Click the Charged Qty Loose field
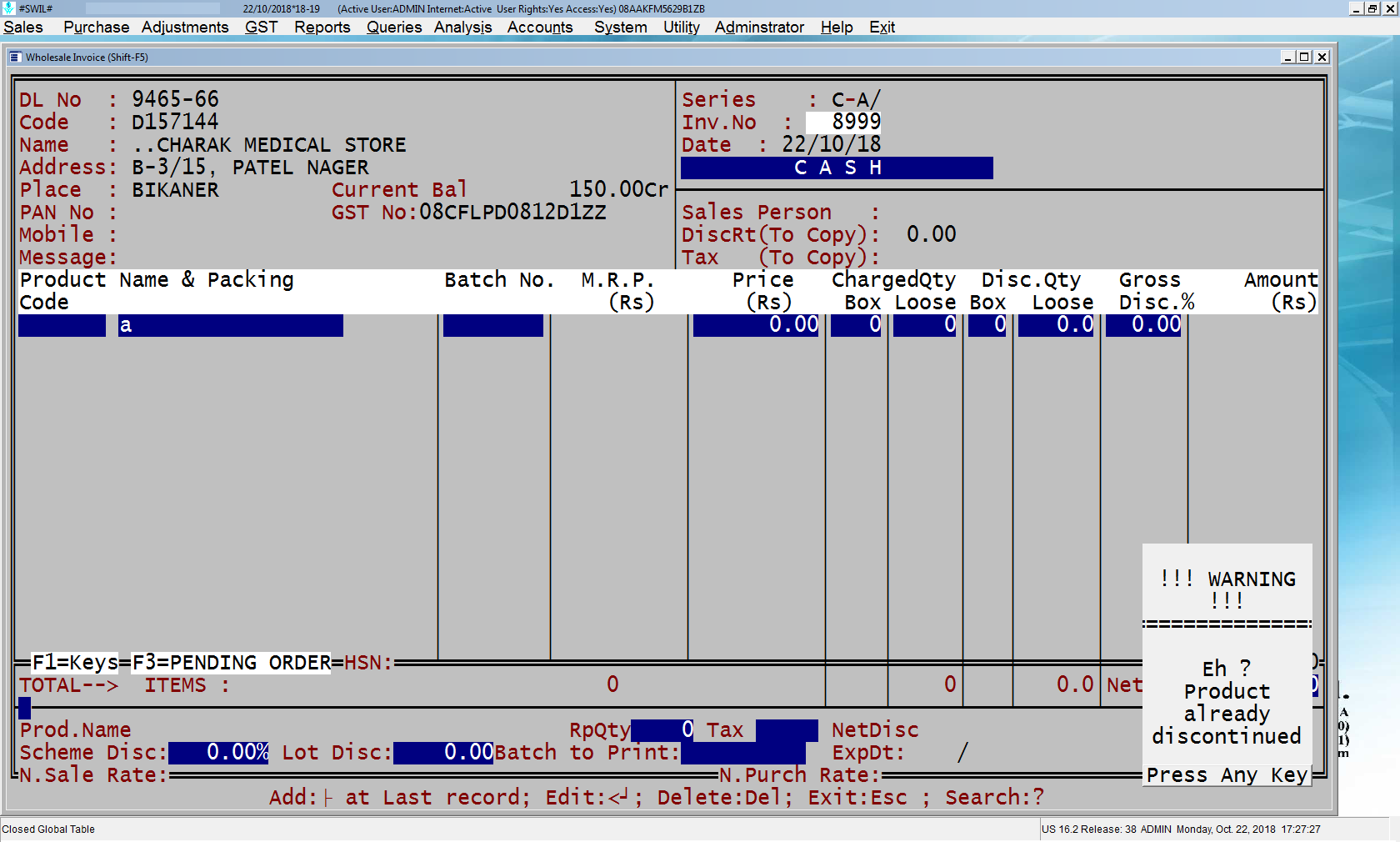This screenshot has width=1400, height=842. (925, 325)
